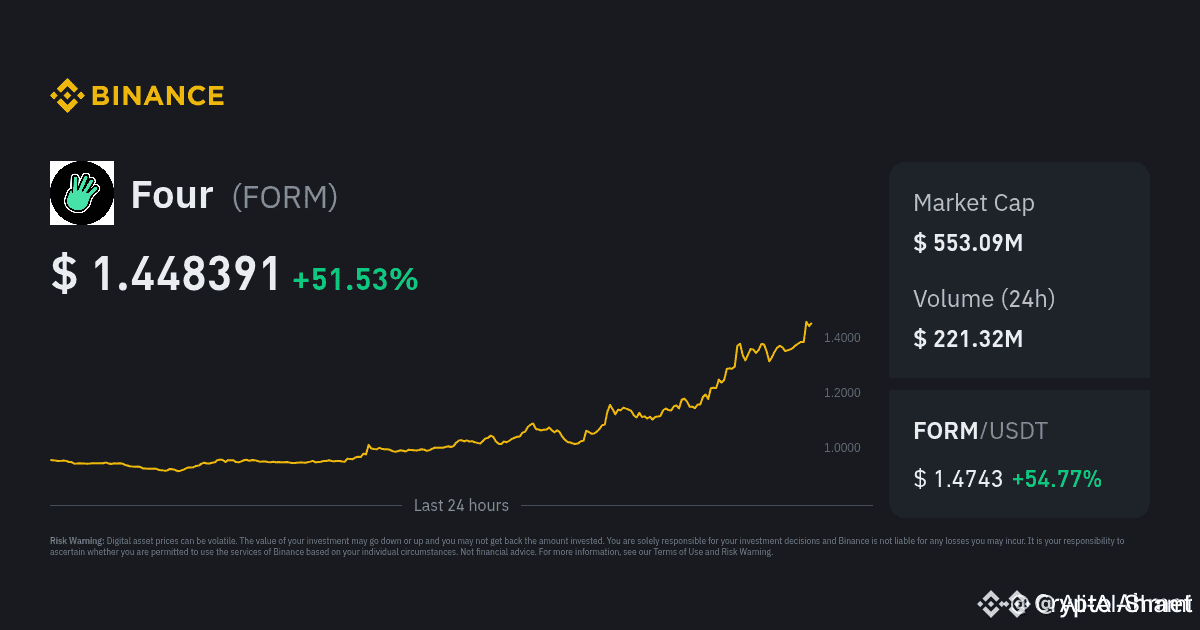Click the Risk Warning disclaimer text

(587, 546)
